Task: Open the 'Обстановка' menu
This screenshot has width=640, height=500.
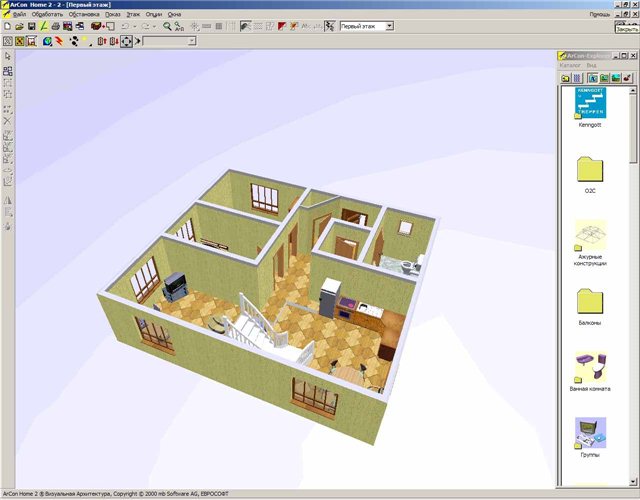Action: (x=83, y=15)
